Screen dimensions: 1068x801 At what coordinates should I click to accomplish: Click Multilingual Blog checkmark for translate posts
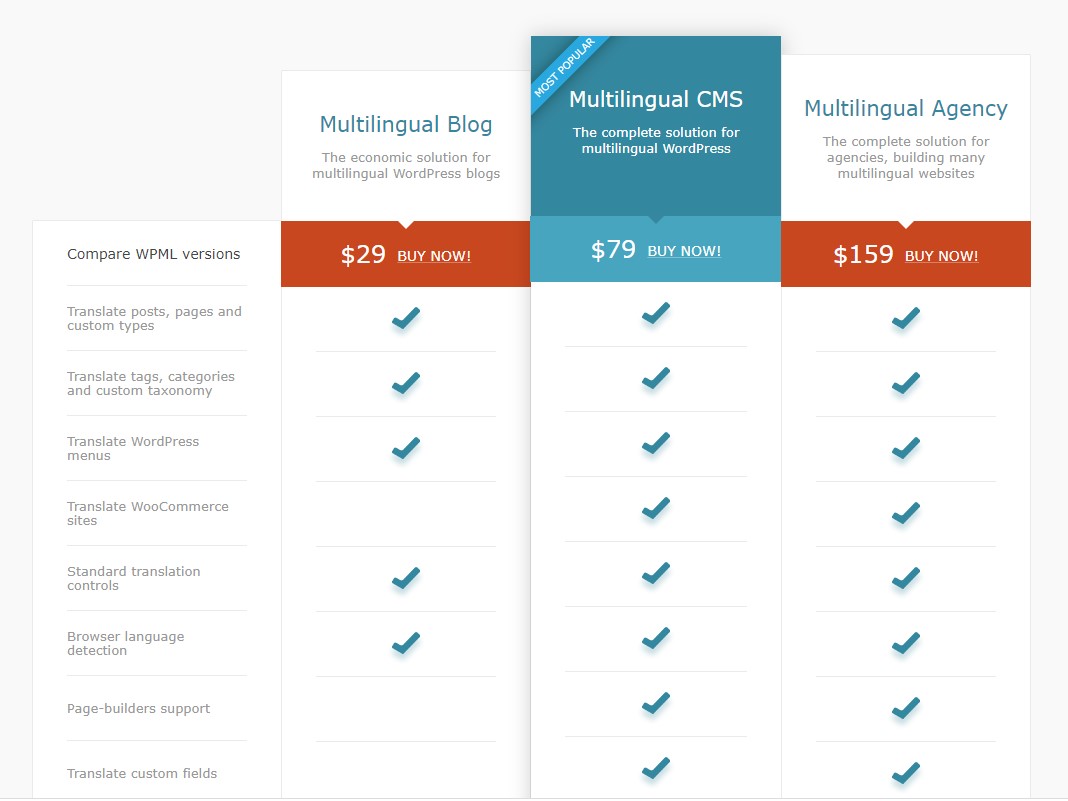click(406, 317)
